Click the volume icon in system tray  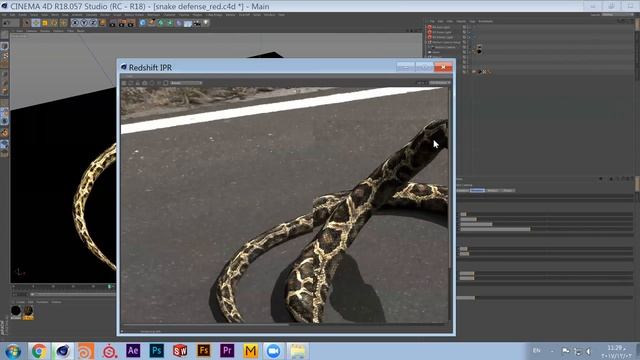(x=588, y=351)
